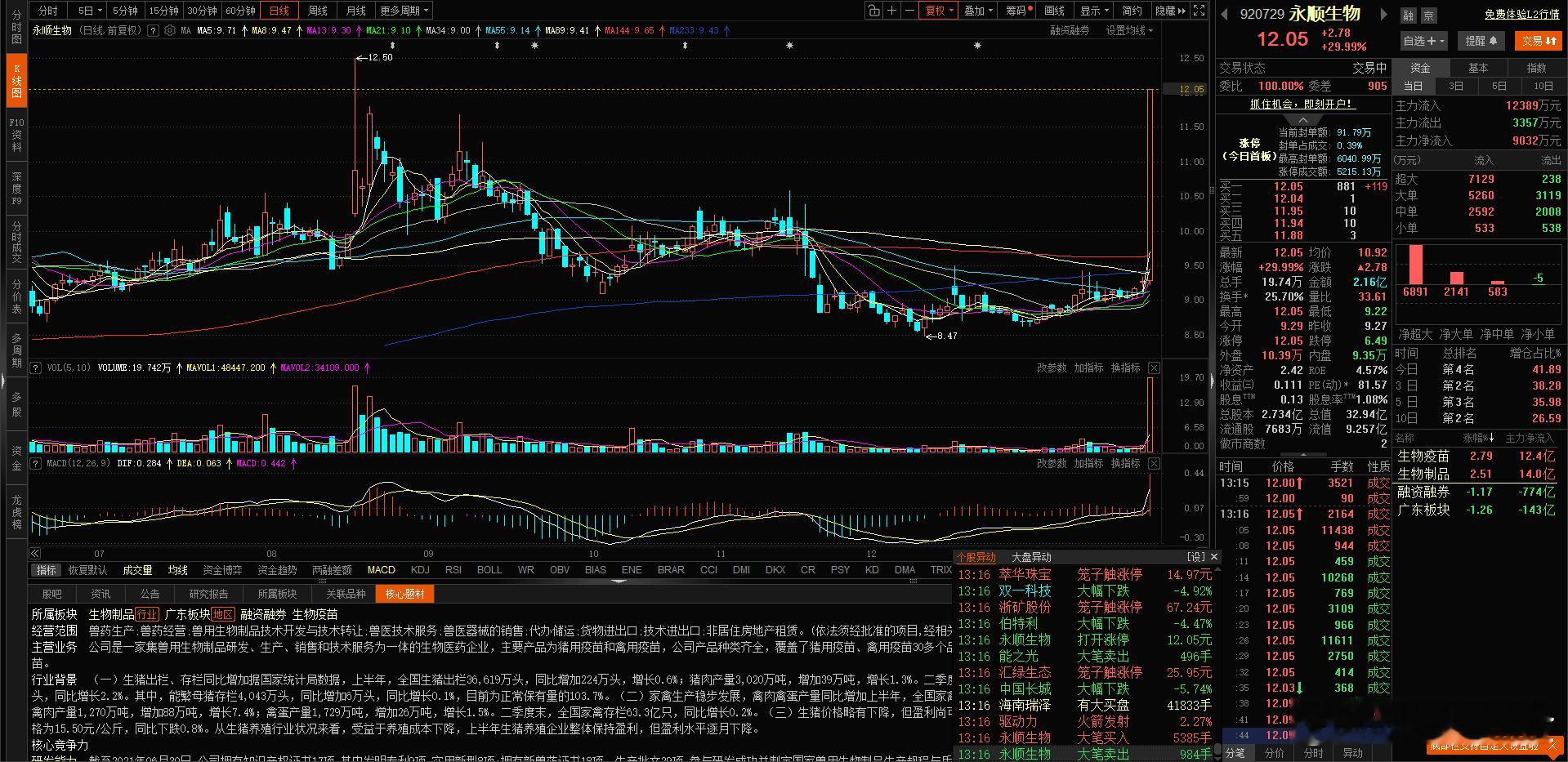This screenshot has height=762, width=1568.
Task: Select K线图 in left sidebar
Action: point(16,80)
